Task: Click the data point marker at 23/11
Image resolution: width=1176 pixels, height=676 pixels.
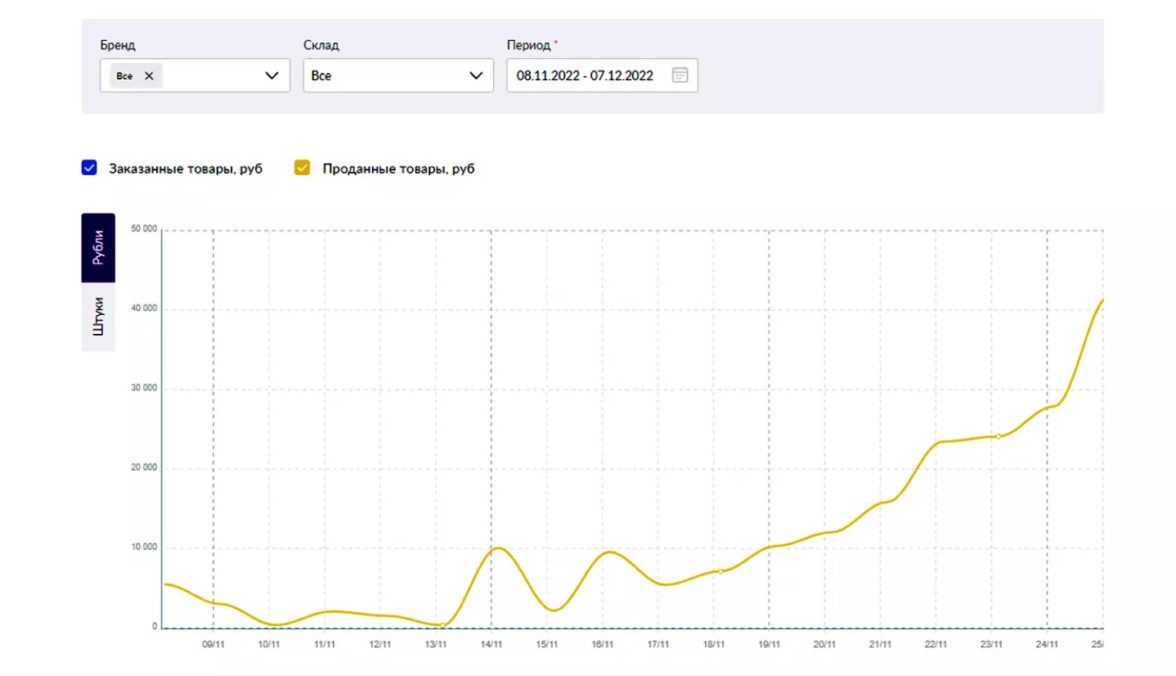Action: coord(997,436)
